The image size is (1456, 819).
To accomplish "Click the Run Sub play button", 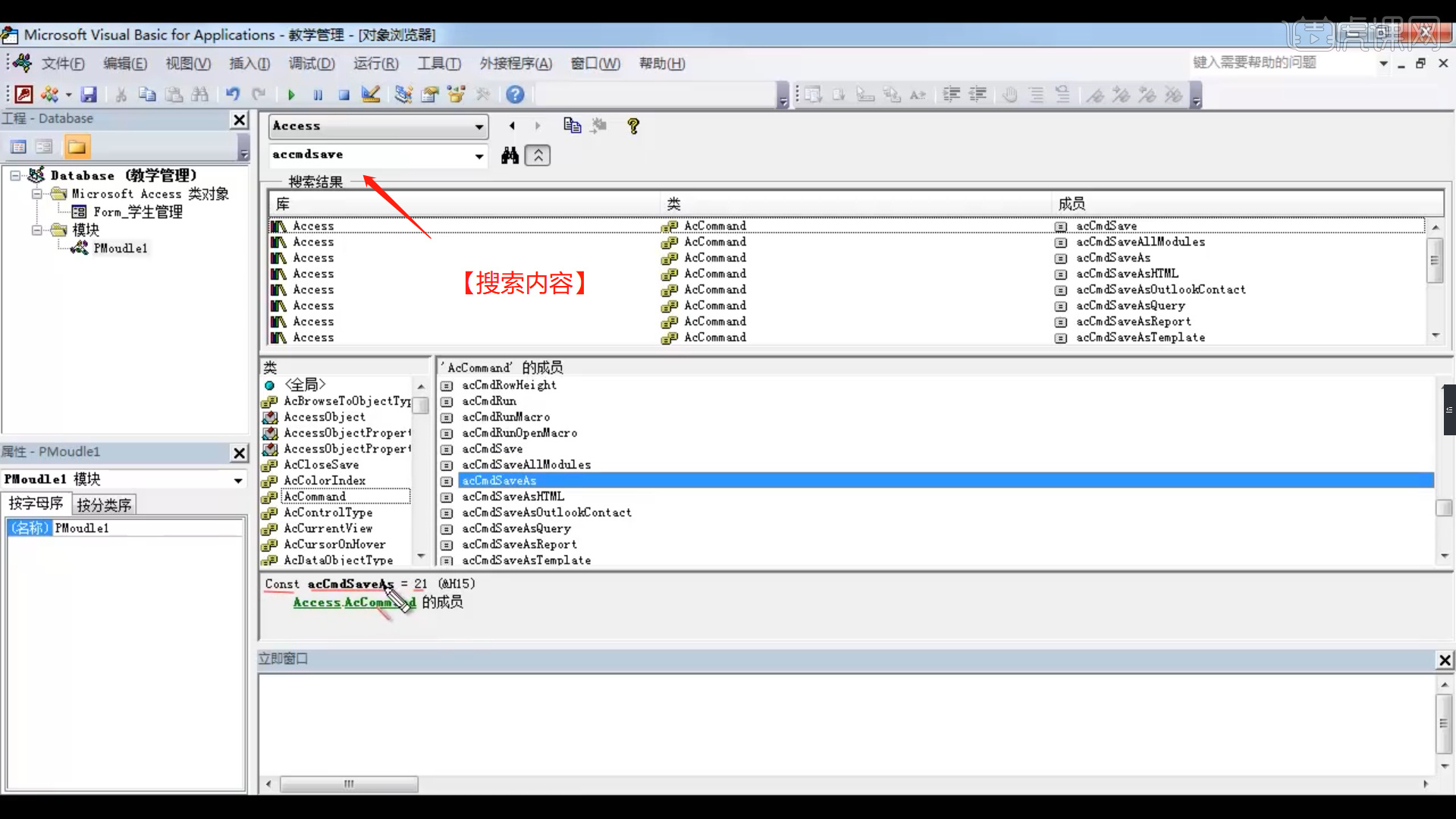I will [291, 95].
